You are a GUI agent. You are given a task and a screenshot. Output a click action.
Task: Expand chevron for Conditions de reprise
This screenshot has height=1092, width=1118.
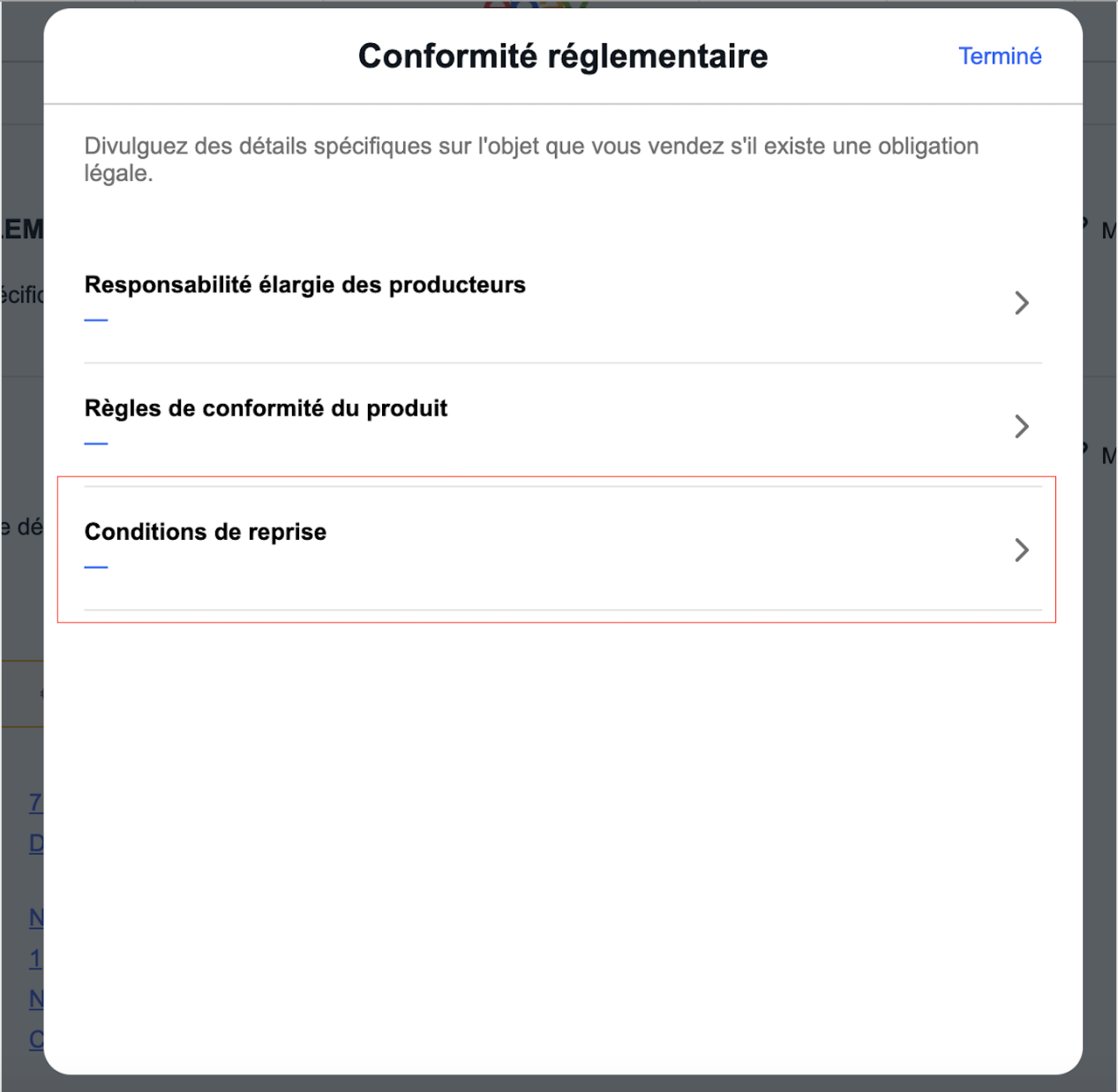pyautogui.click(x=1021, y=550)
